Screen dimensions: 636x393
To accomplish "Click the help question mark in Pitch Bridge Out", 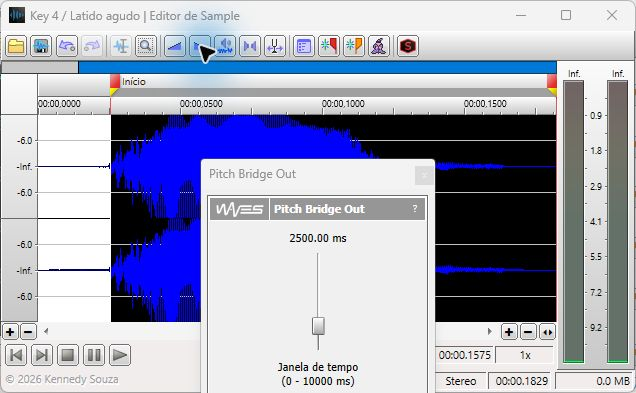I will click(x=415, y=208).
